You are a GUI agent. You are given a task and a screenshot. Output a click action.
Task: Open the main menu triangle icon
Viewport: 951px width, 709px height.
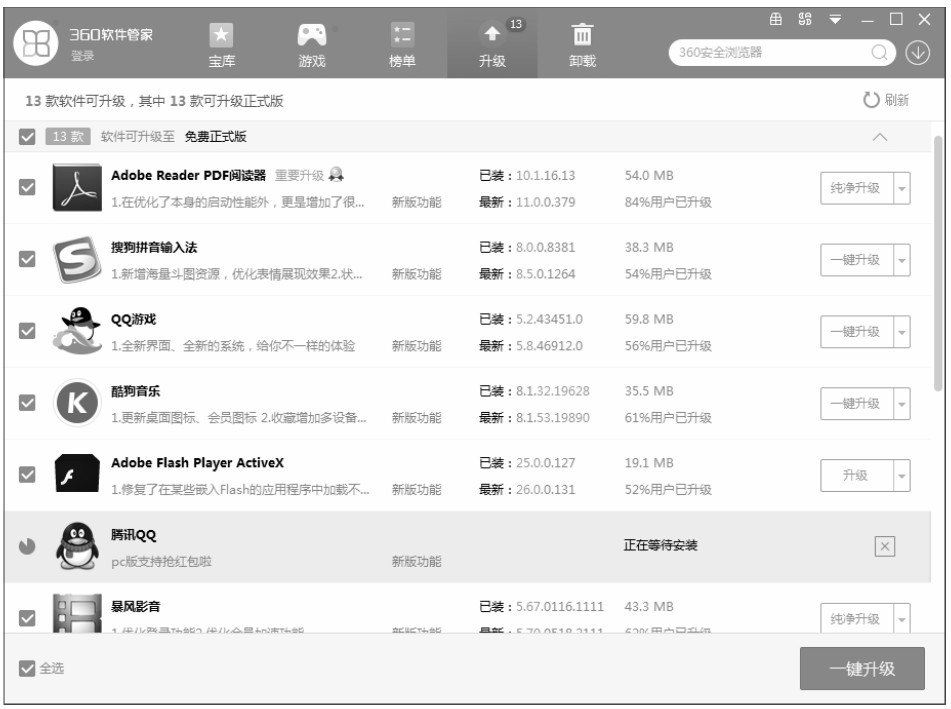coord(835,19)
